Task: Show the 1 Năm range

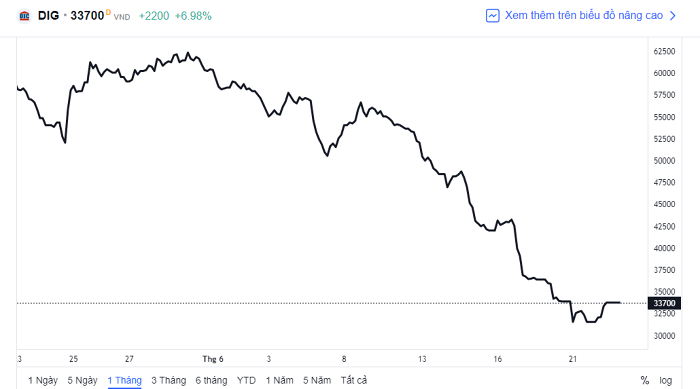Action: pyautogui.click(x=279, y=380)
